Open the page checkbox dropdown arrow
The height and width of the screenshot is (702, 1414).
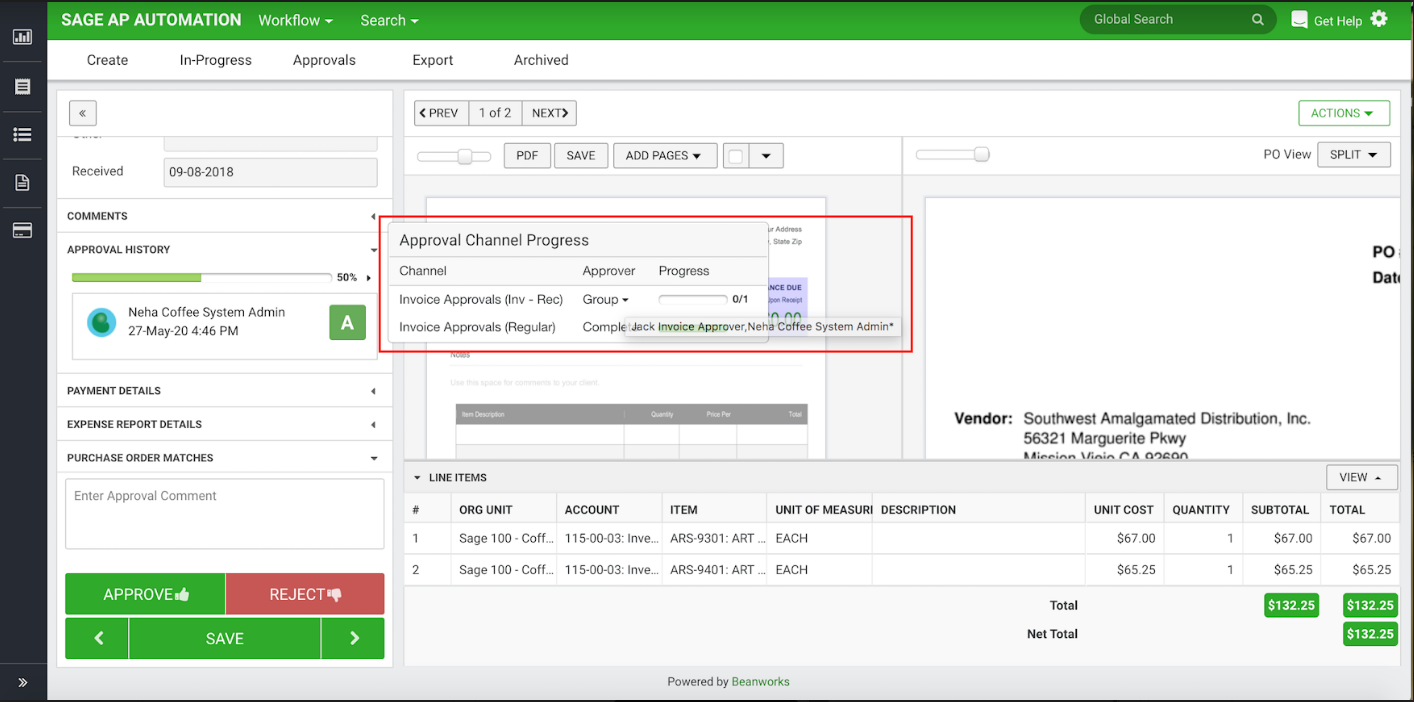(x=767, y=156)
